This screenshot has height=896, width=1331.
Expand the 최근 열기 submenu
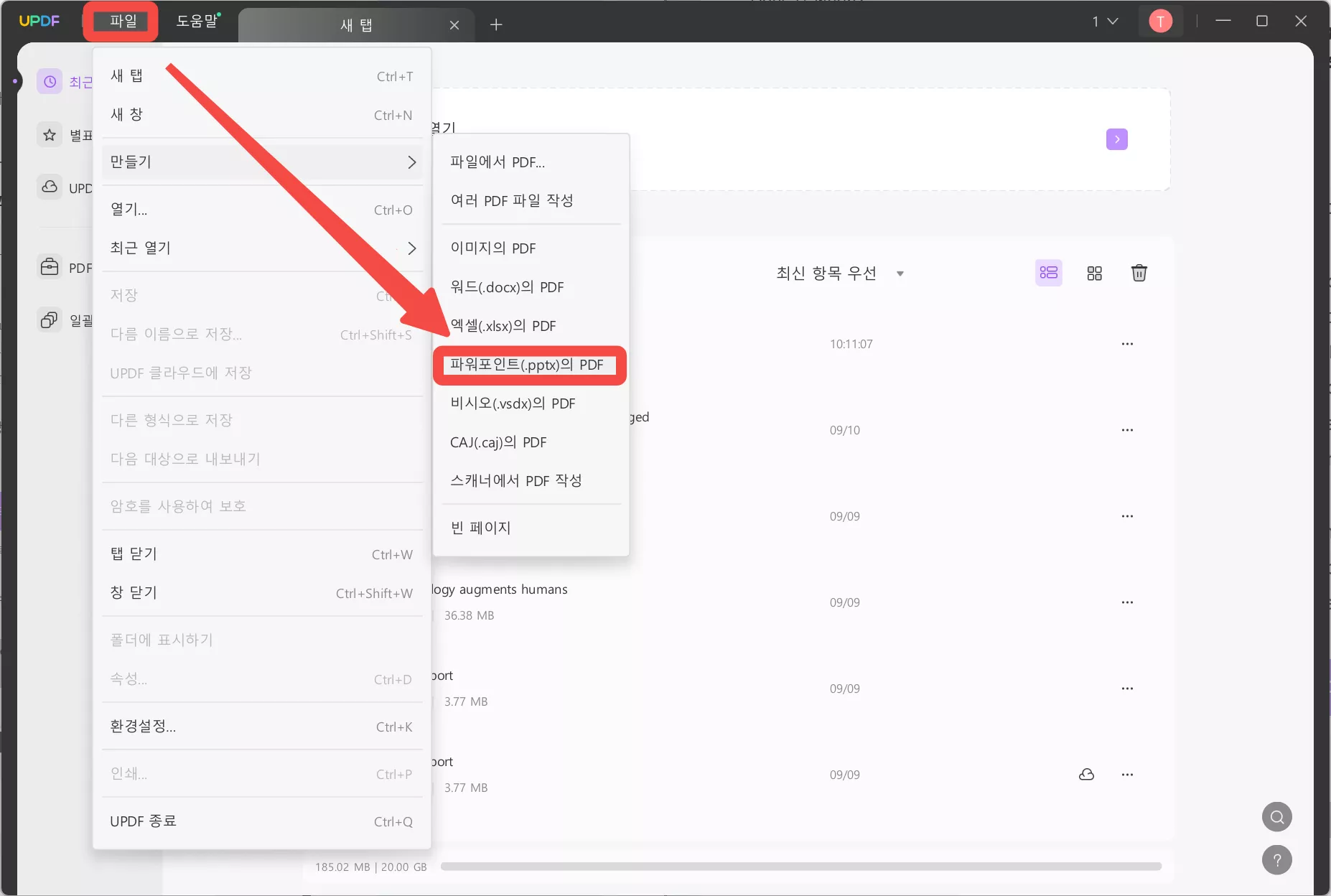click(x=262, y=248)
